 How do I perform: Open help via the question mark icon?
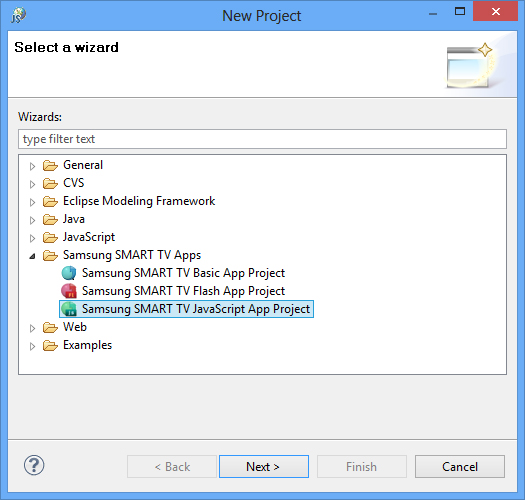tap(34, 465)
